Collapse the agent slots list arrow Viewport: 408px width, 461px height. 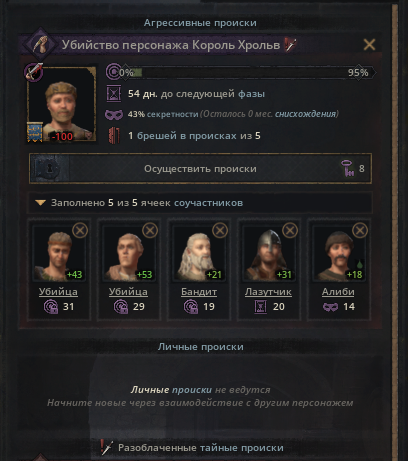point(40,203)
